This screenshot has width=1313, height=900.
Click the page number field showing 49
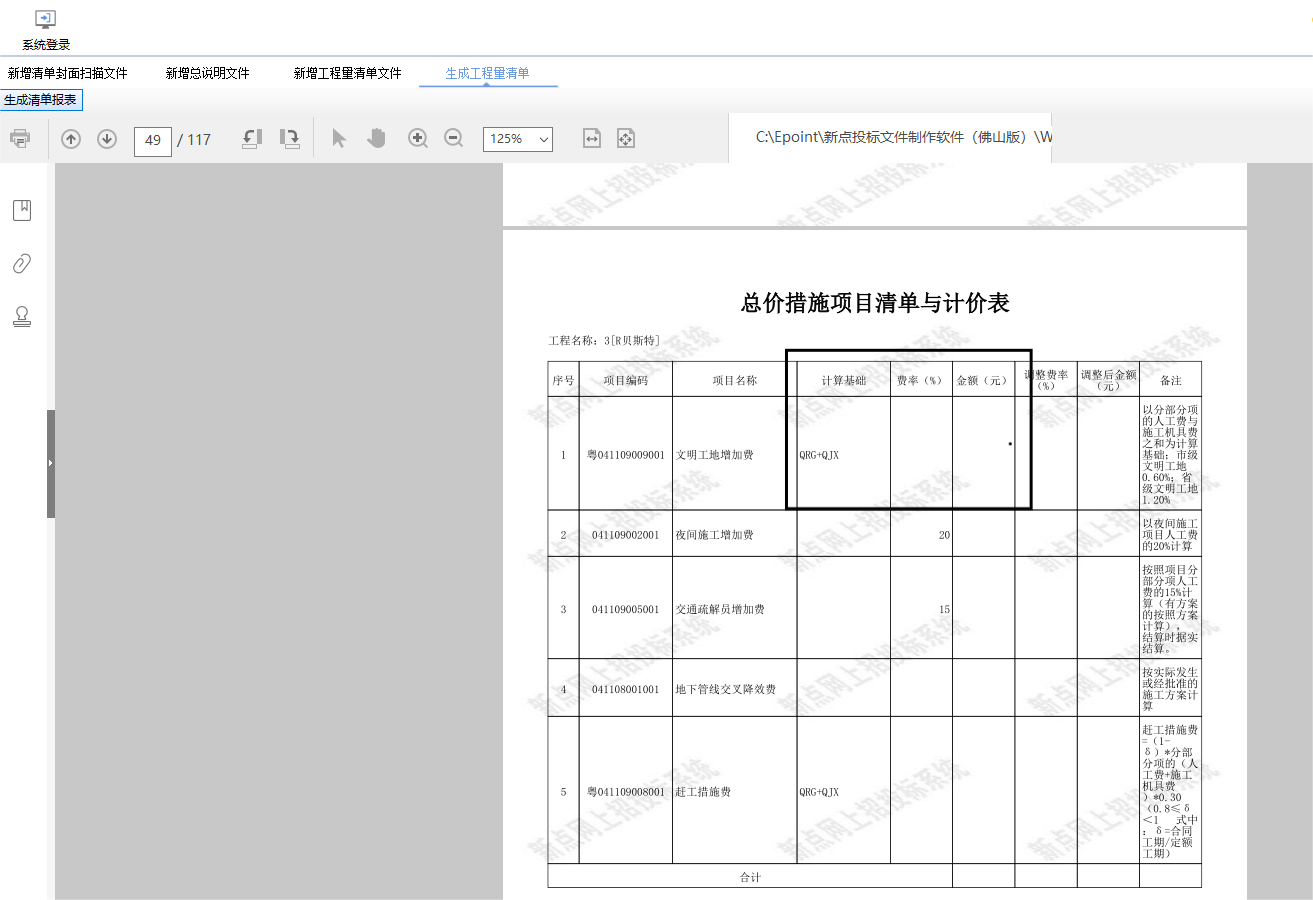tap(153, 140)
